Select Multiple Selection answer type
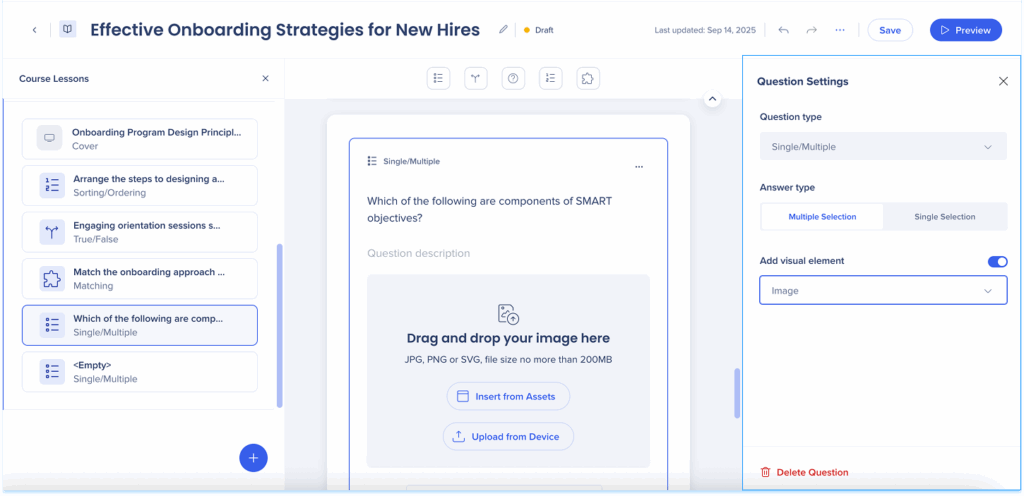The width and height of the screenshot is (1024, 496). [822, 216]
